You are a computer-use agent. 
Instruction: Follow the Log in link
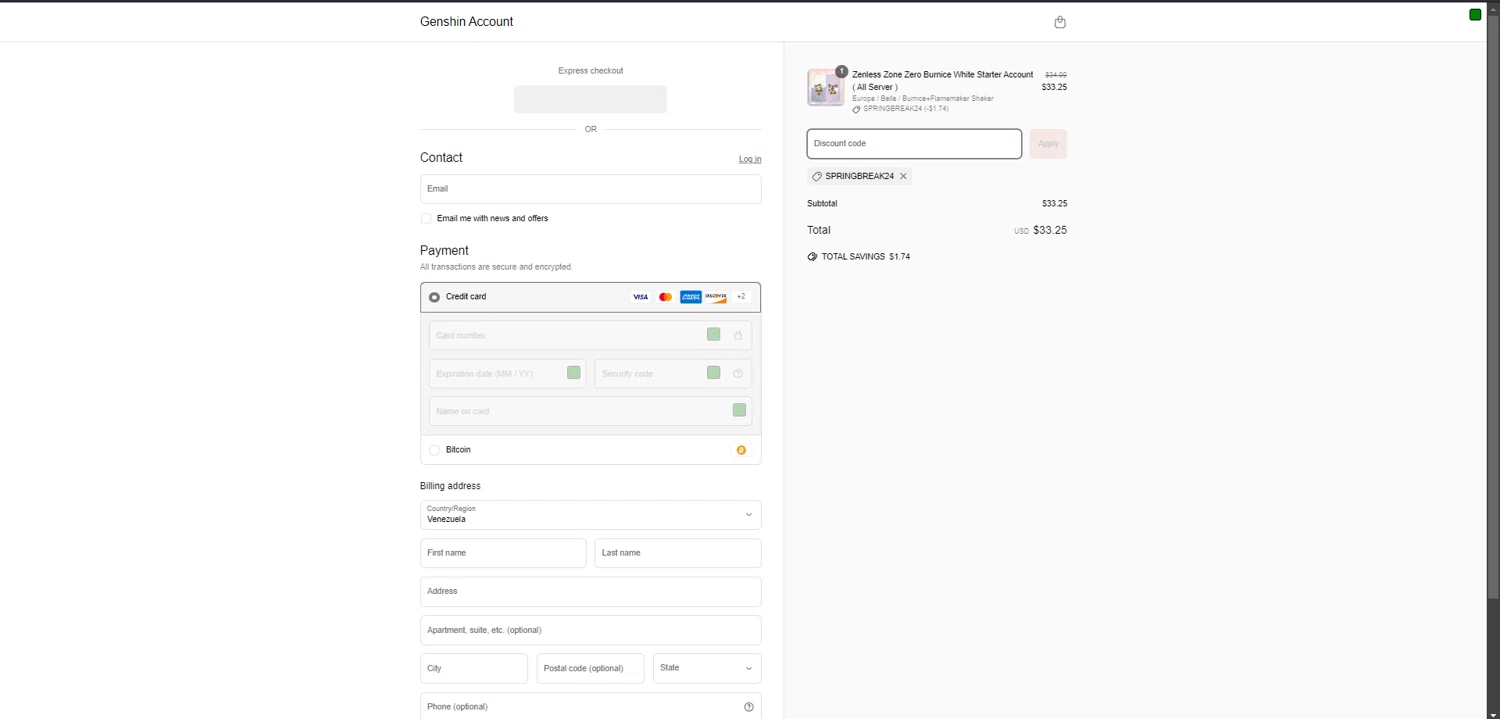[750, 159]
